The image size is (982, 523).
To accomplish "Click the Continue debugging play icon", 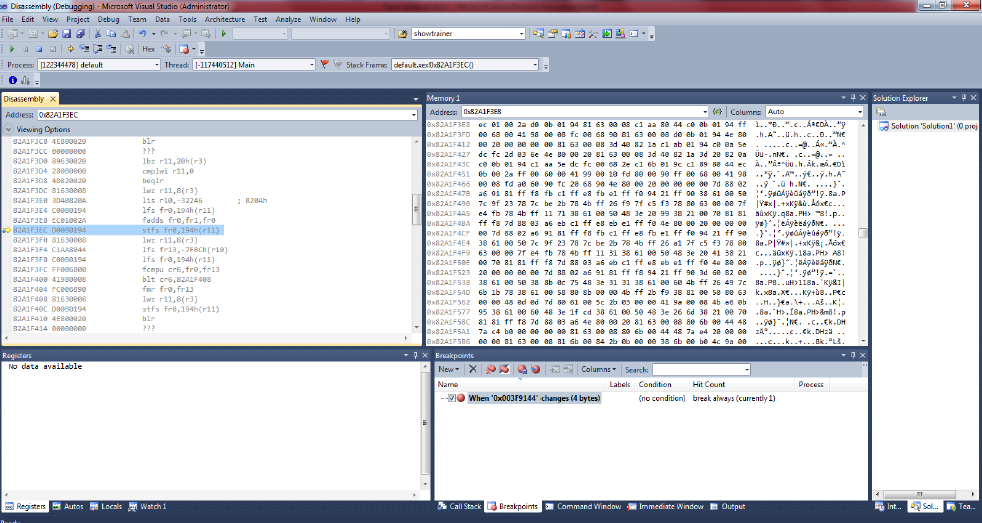I will [x=12, y=48].
